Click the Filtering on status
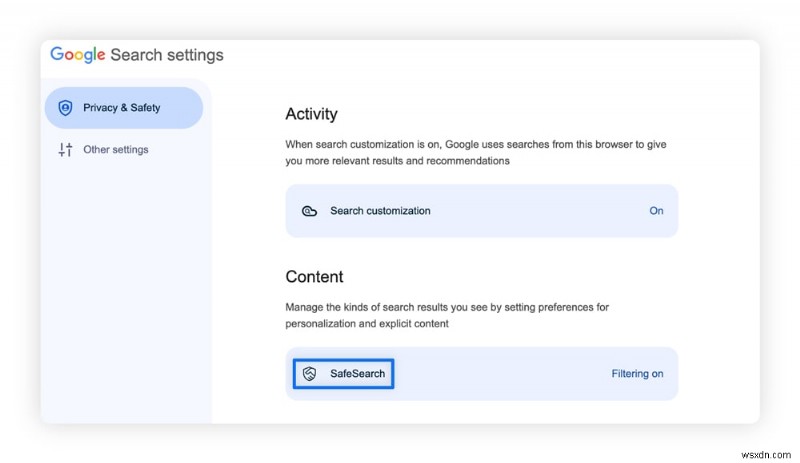 (637, 374)
